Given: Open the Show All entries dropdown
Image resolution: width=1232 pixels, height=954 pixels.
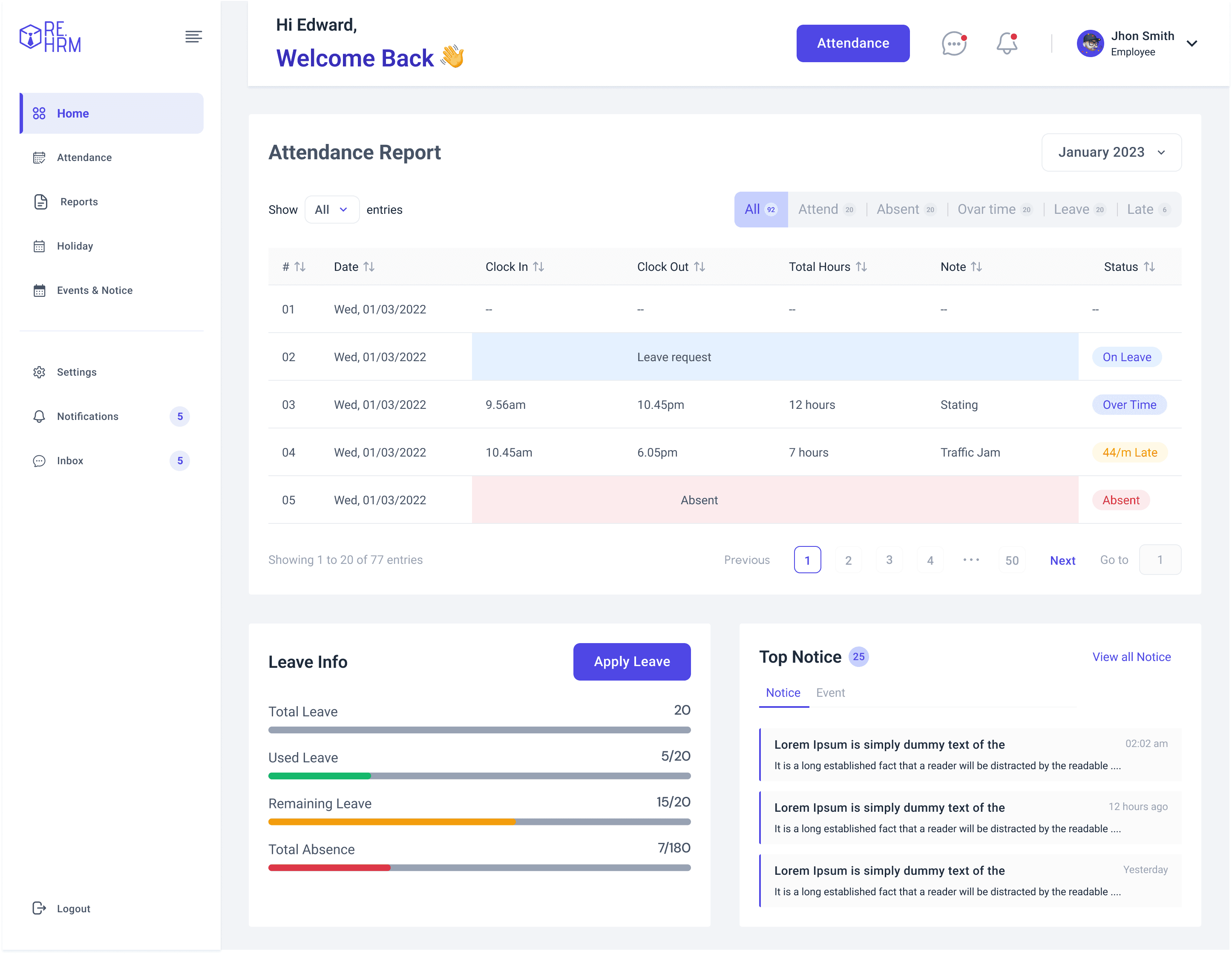Looking at the screenshot, I should 332,210.
